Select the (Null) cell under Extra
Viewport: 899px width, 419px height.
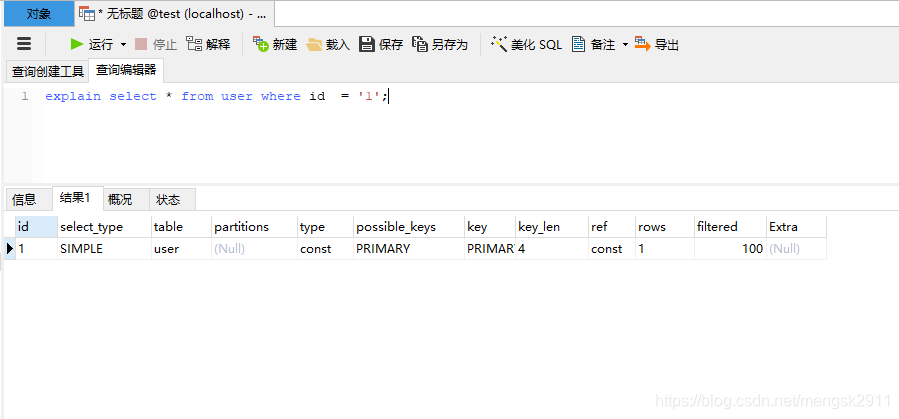point(796,249)
